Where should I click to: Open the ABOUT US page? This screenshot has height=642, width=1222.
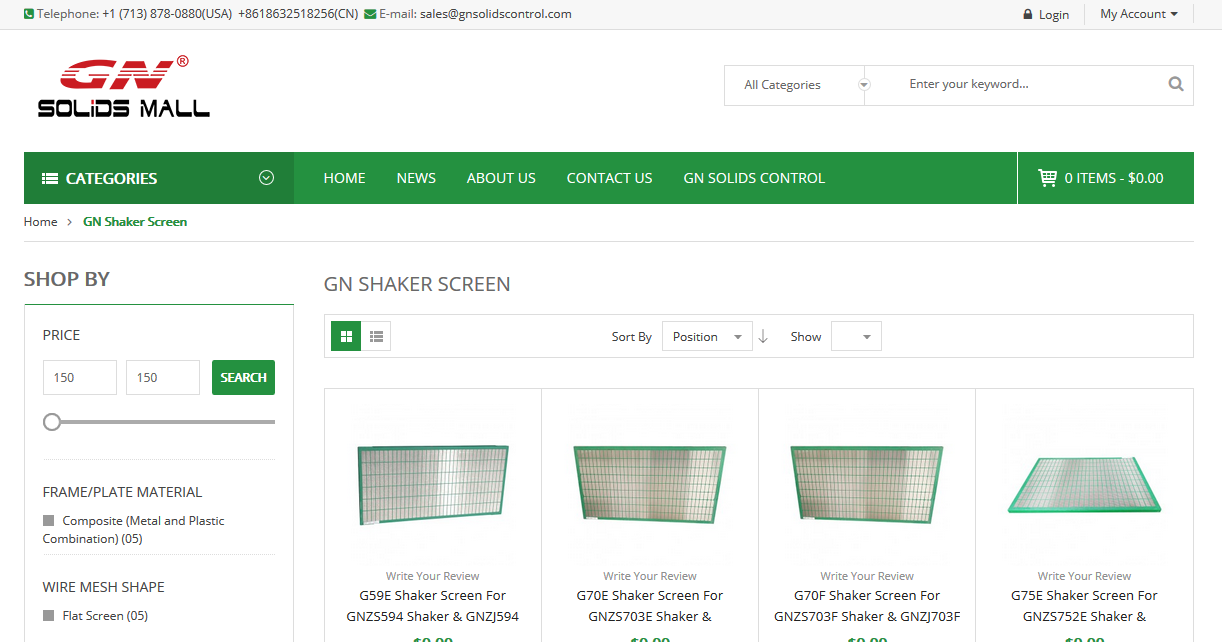[501, 178]
